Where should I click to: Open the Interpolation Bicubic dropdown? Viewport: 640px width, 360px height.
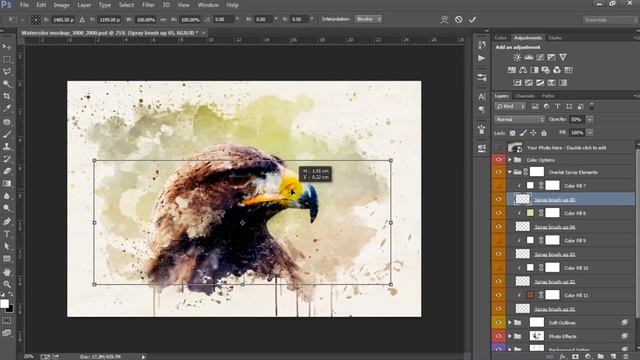pos(369,19)
